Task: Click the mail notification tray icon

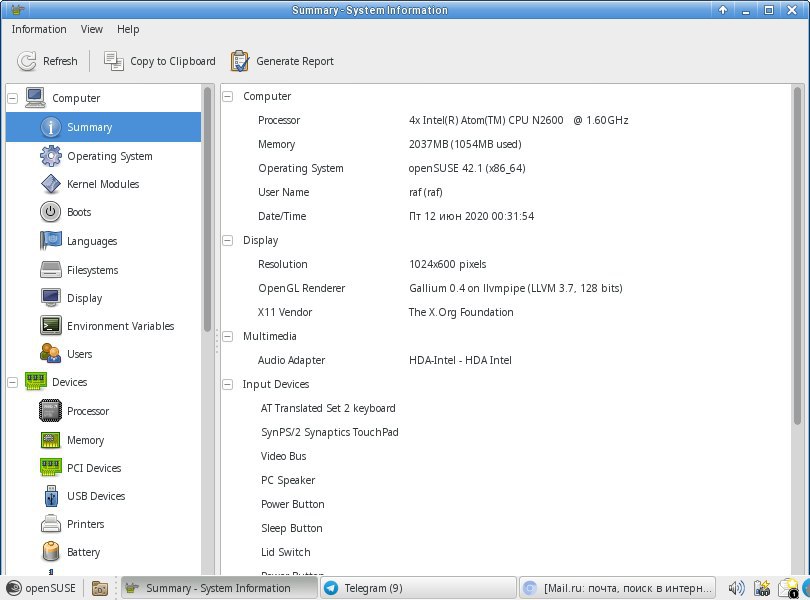Action: (x=789, y=588)
